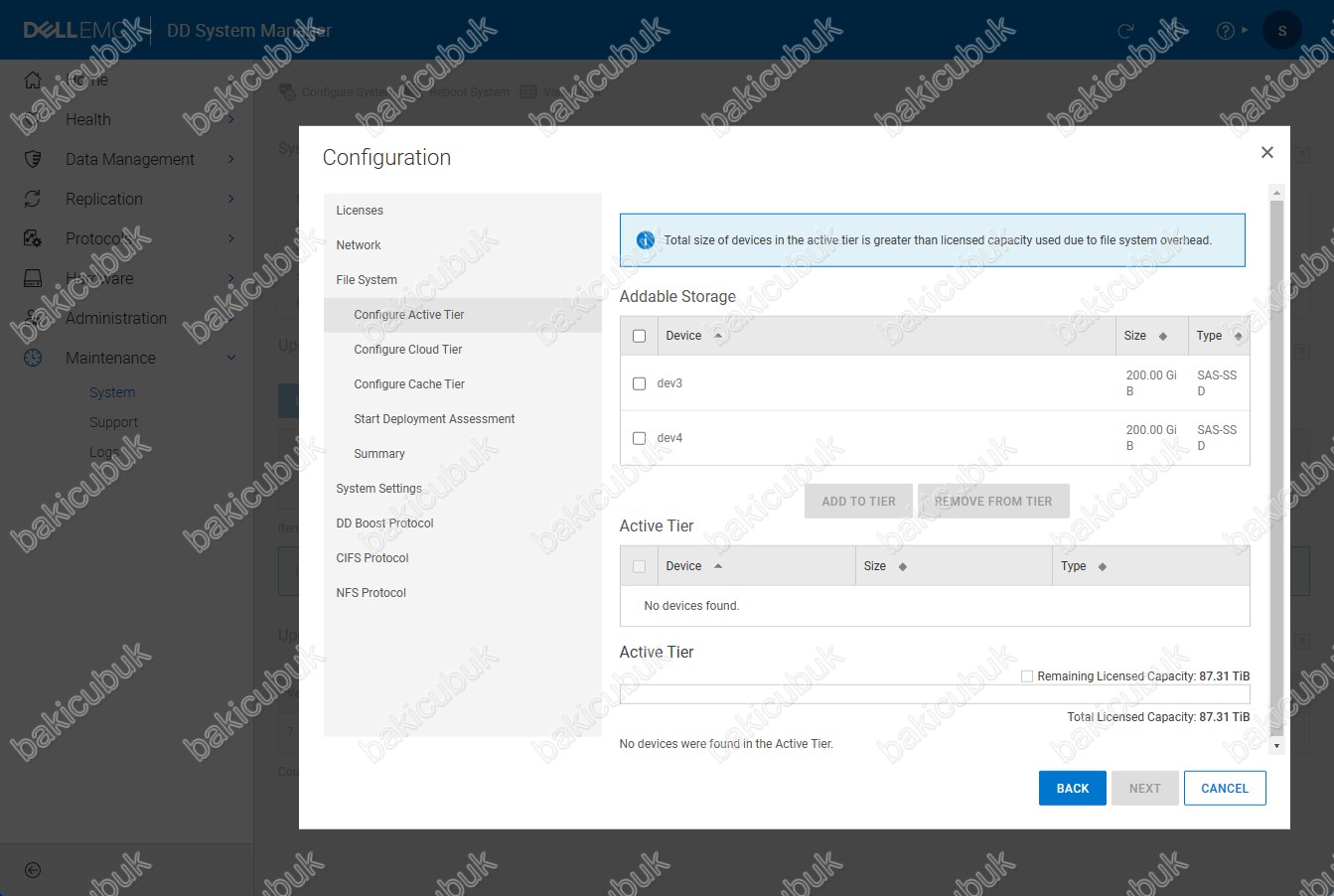Open the user avatar S menu
The height and width of the screenshot is (896, 1334).
1281,31
